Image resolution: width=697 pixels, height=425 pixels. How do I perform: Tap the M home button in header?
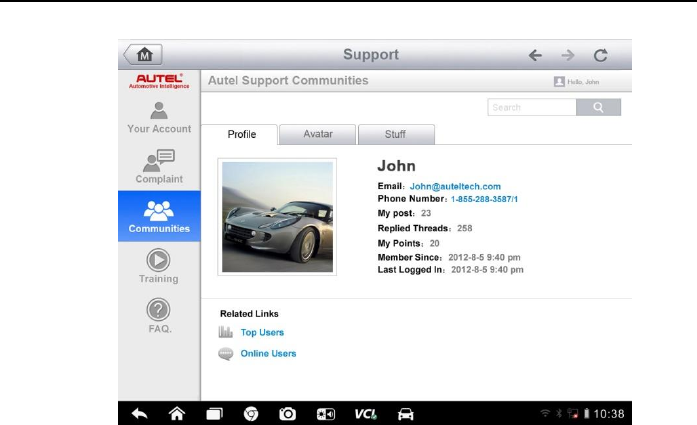143,55
